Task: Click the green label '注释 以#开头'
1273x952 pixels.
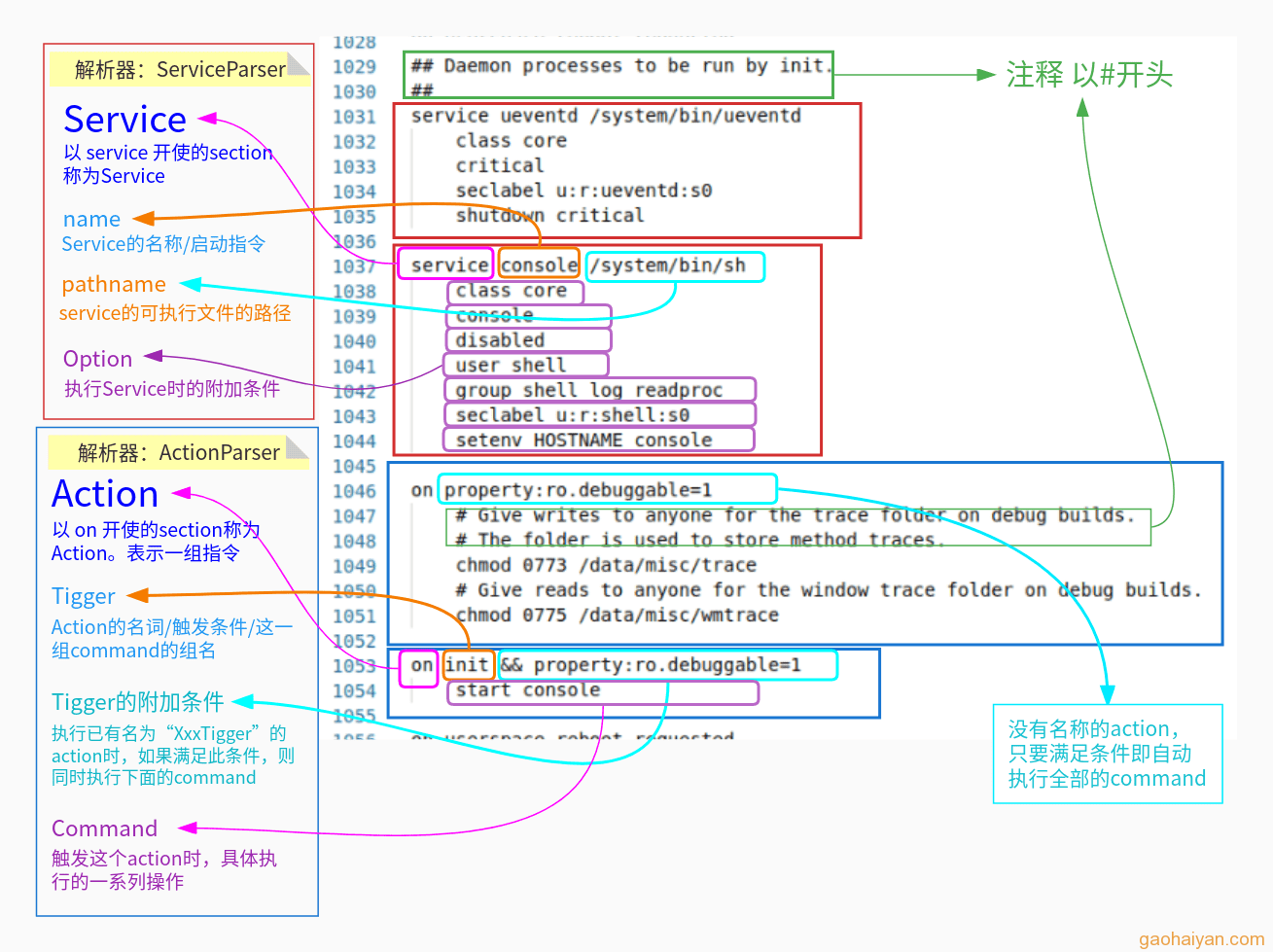Action: point(1089,75)
